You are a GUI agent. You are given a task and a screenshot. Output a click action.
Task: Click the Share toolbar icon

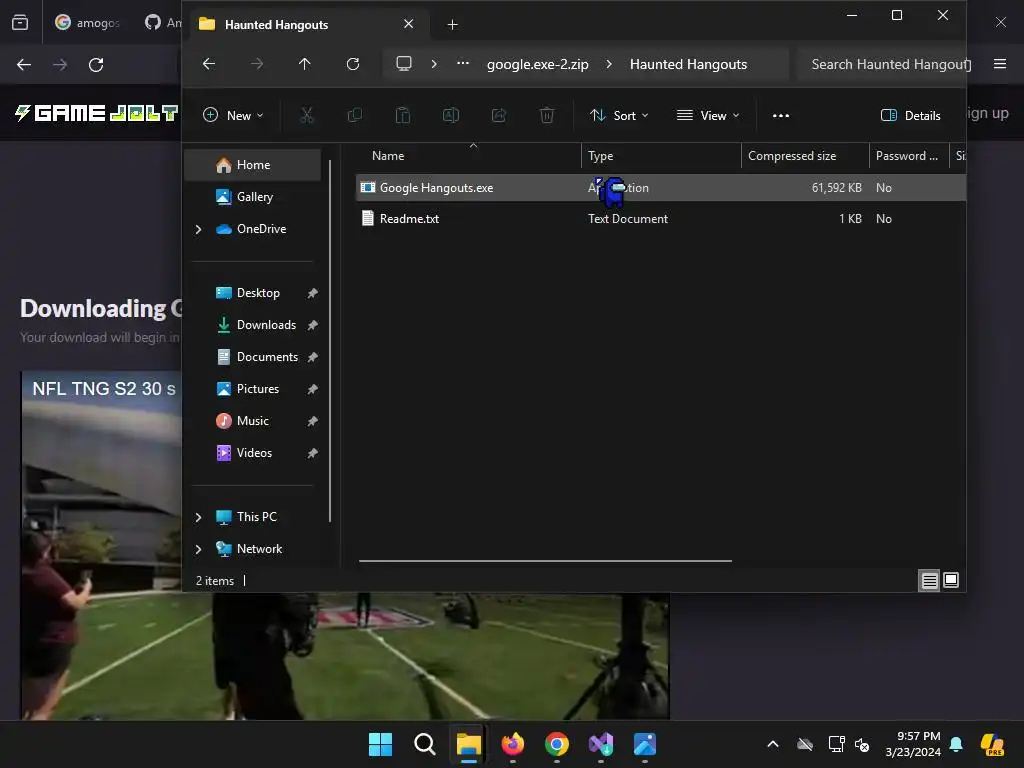499,116
